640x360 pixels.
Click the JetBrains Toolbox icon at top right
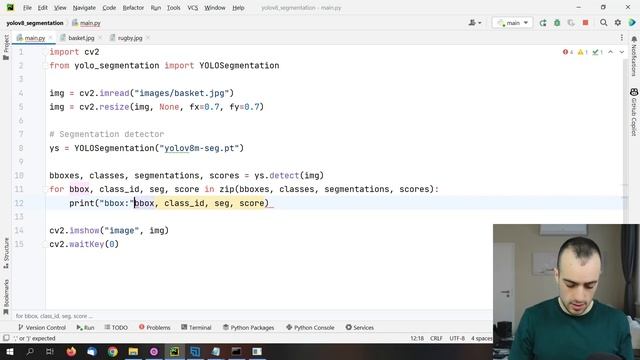632,23
